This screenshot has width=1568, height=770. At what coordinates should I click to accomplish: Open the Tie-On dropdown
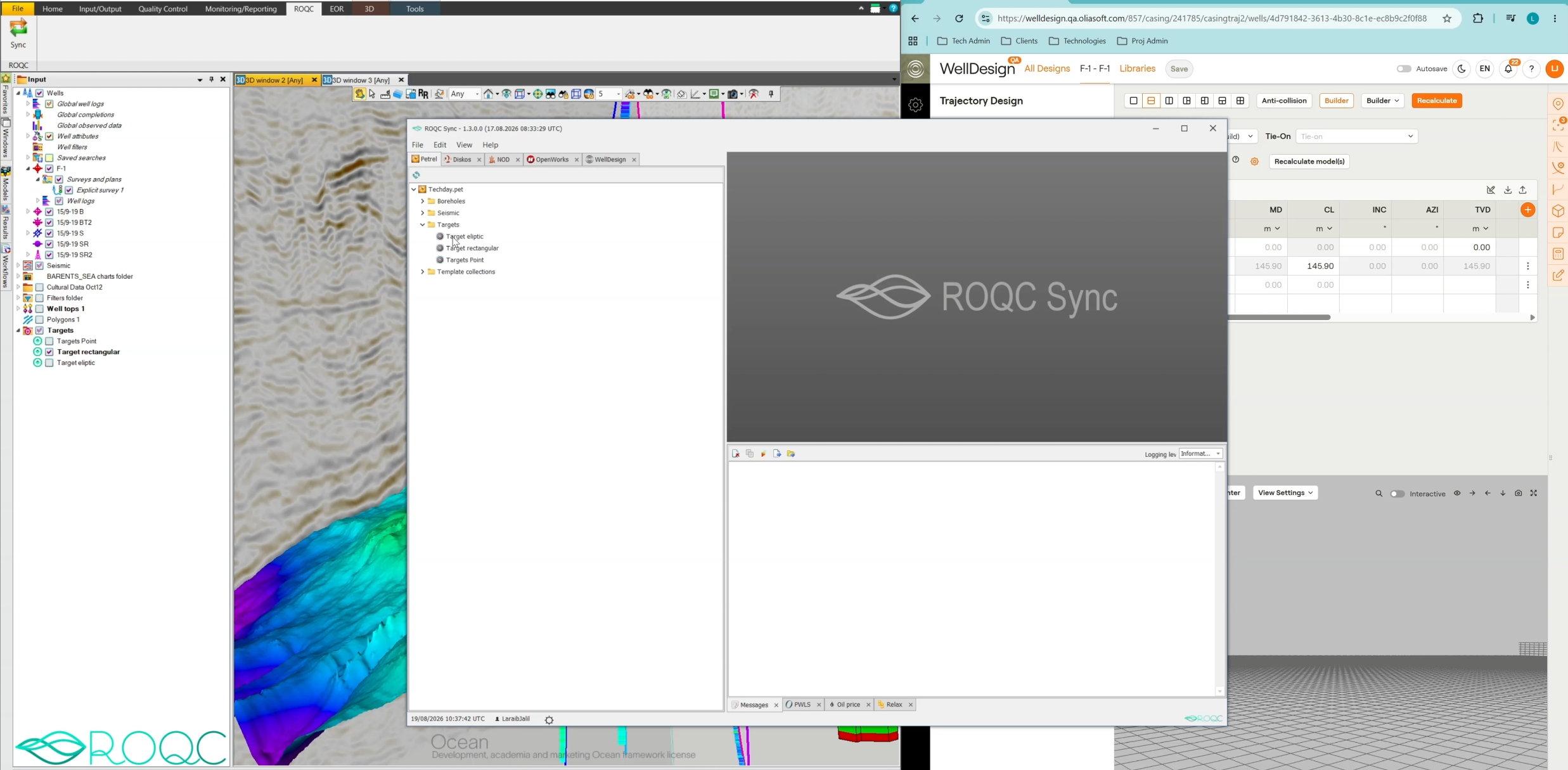[x=1357, y=136]
